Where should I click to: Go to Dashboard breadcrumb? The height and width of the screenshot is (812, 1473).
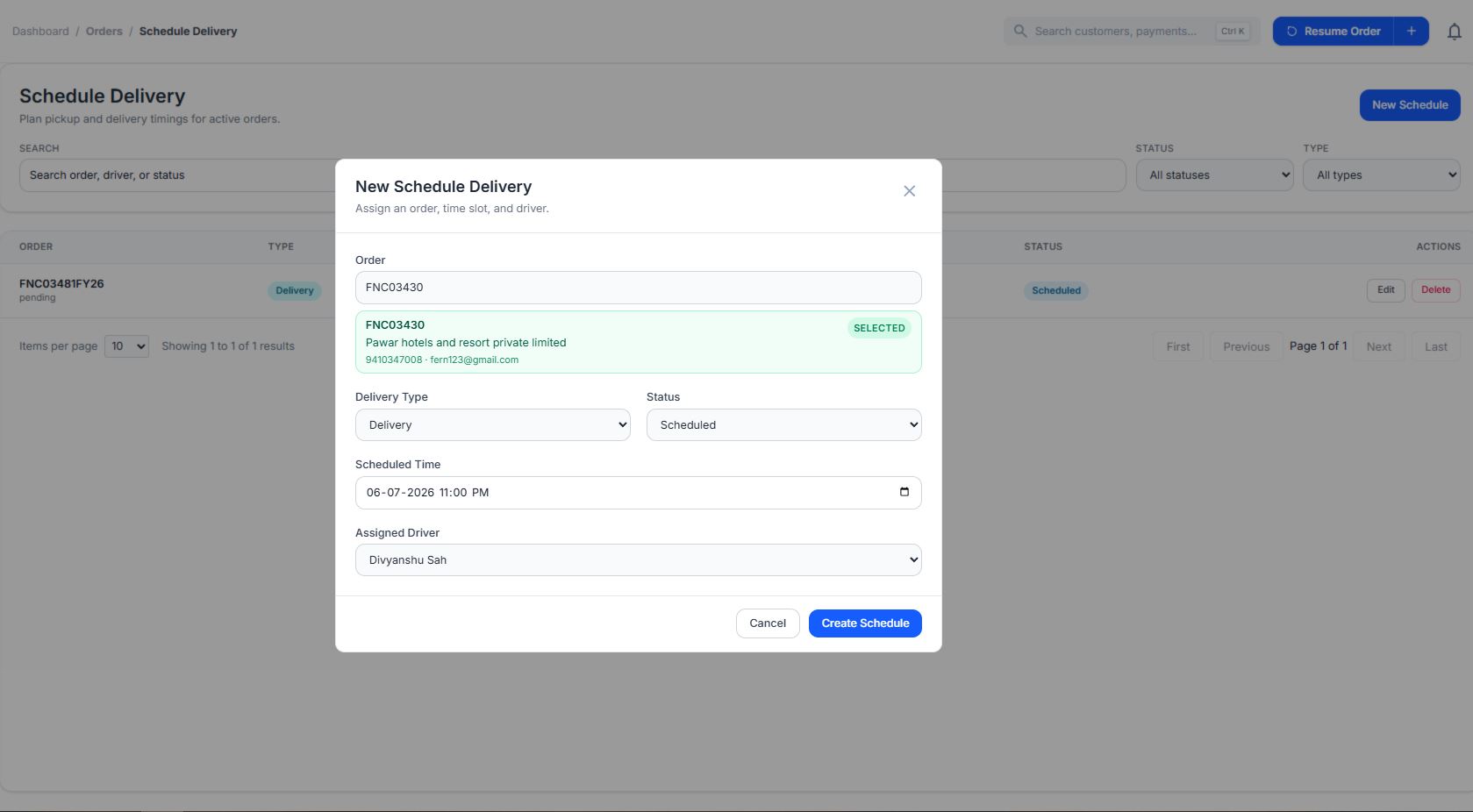click(x=40, y=32)
